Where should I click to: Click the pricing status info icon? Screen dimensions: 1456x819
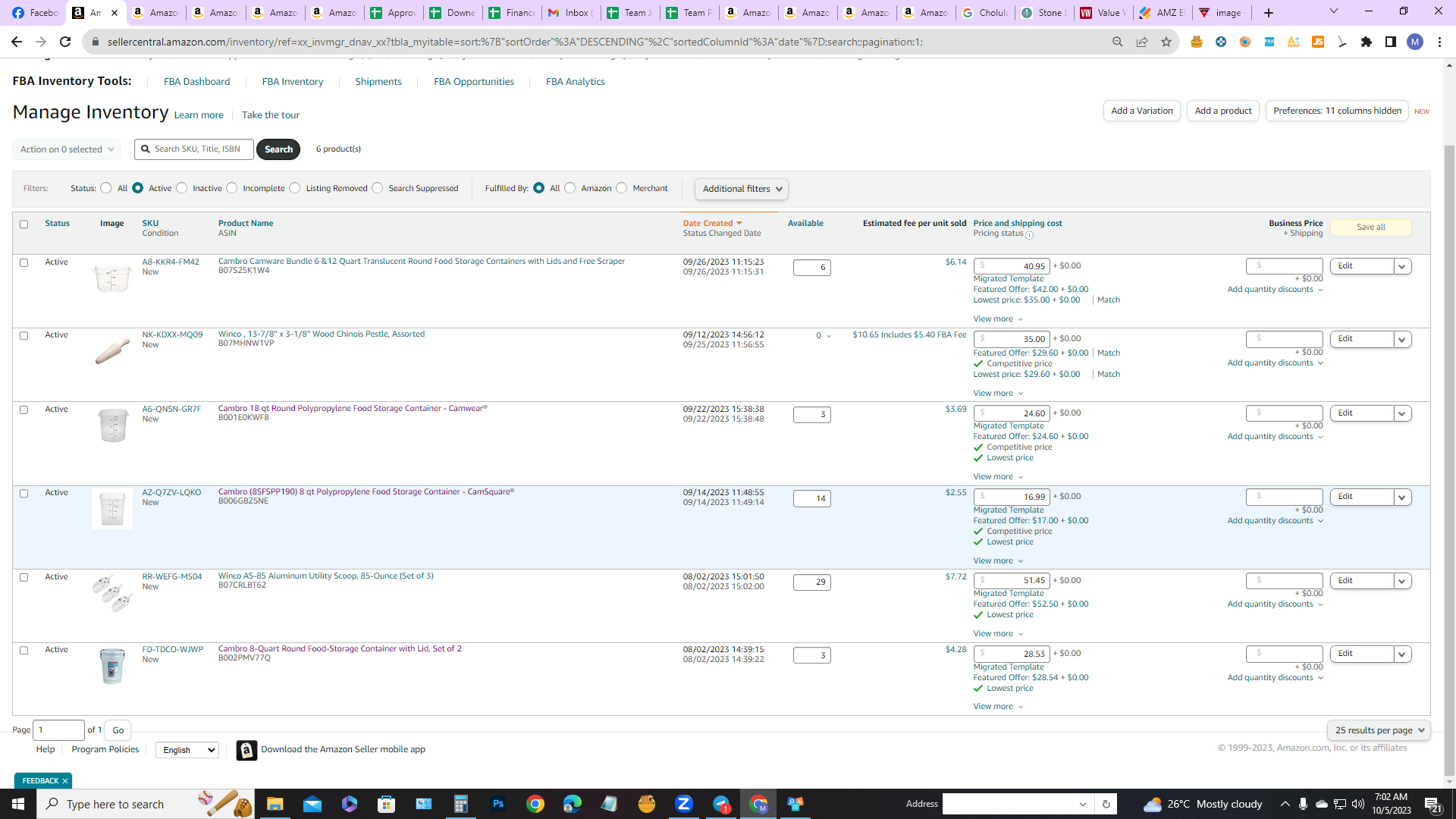pyautogui.click(x=1029, y=235)
